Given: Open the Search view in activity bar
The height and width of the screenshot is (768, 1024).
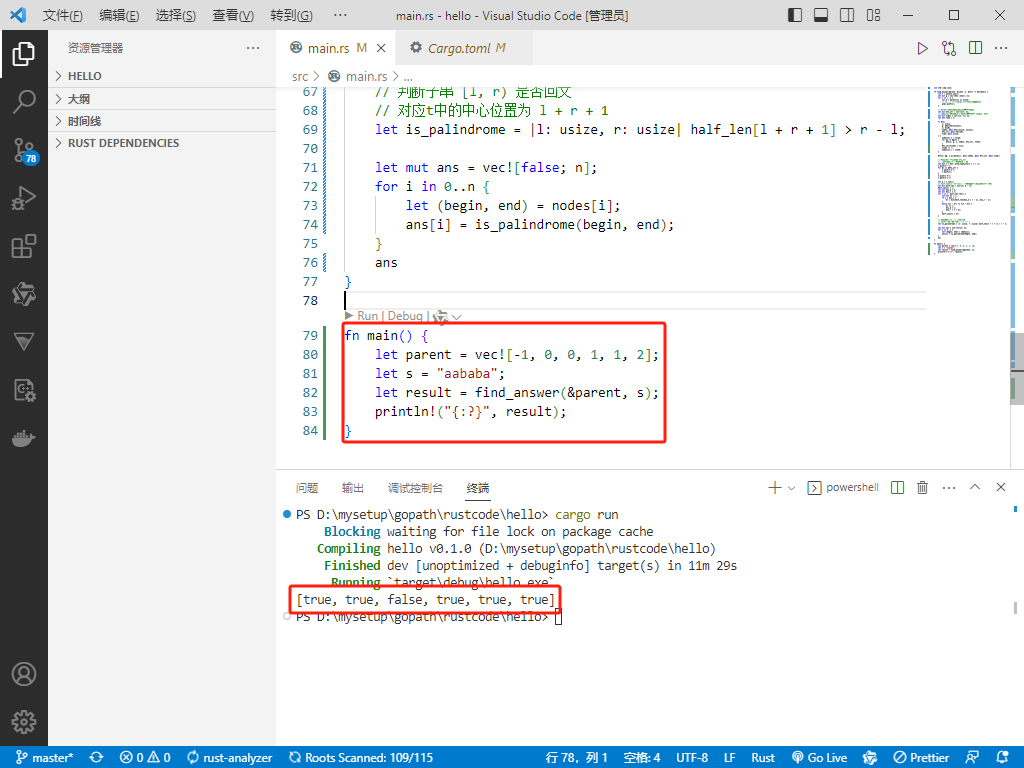Looking at the screenshot, I should coord(24,102).
